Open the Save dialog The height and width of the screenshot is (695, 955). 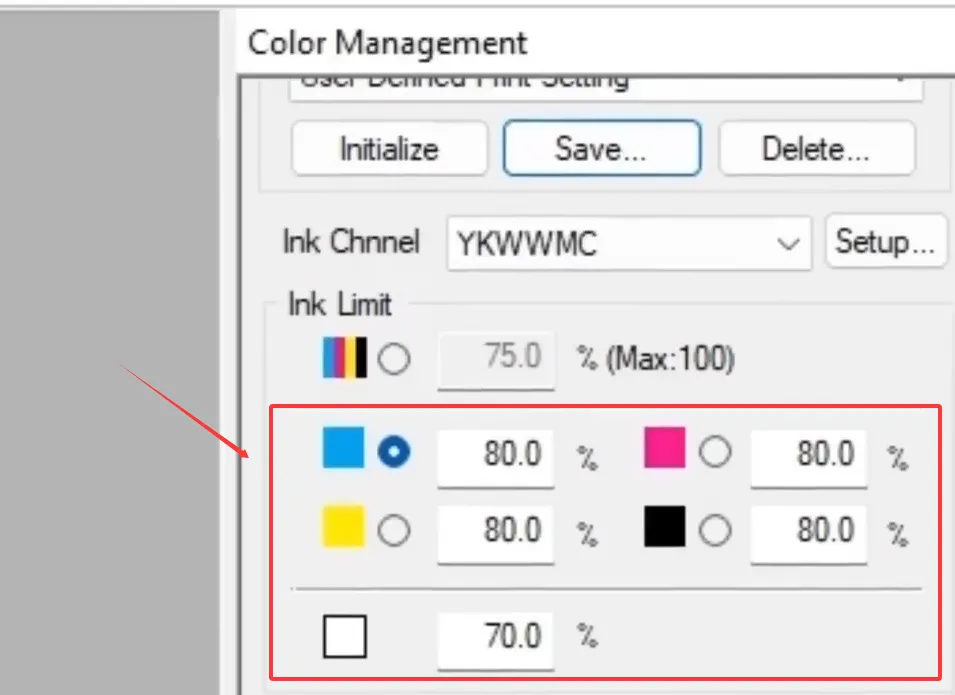[x=601, y=148]
